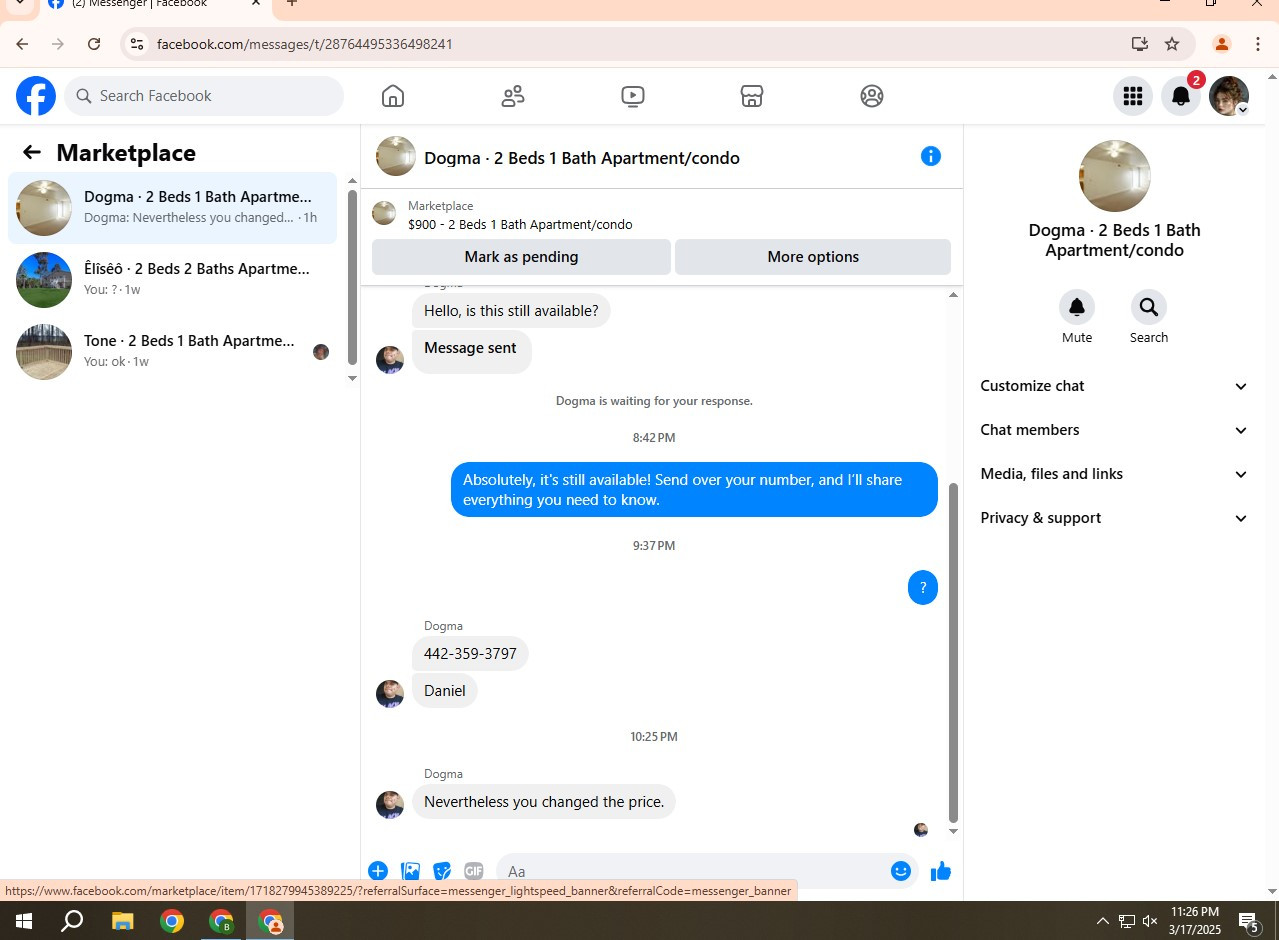Select "Nevertheless you changed the price." message
The width and height of the screenshot is (1279, 940).
(544, 802)
